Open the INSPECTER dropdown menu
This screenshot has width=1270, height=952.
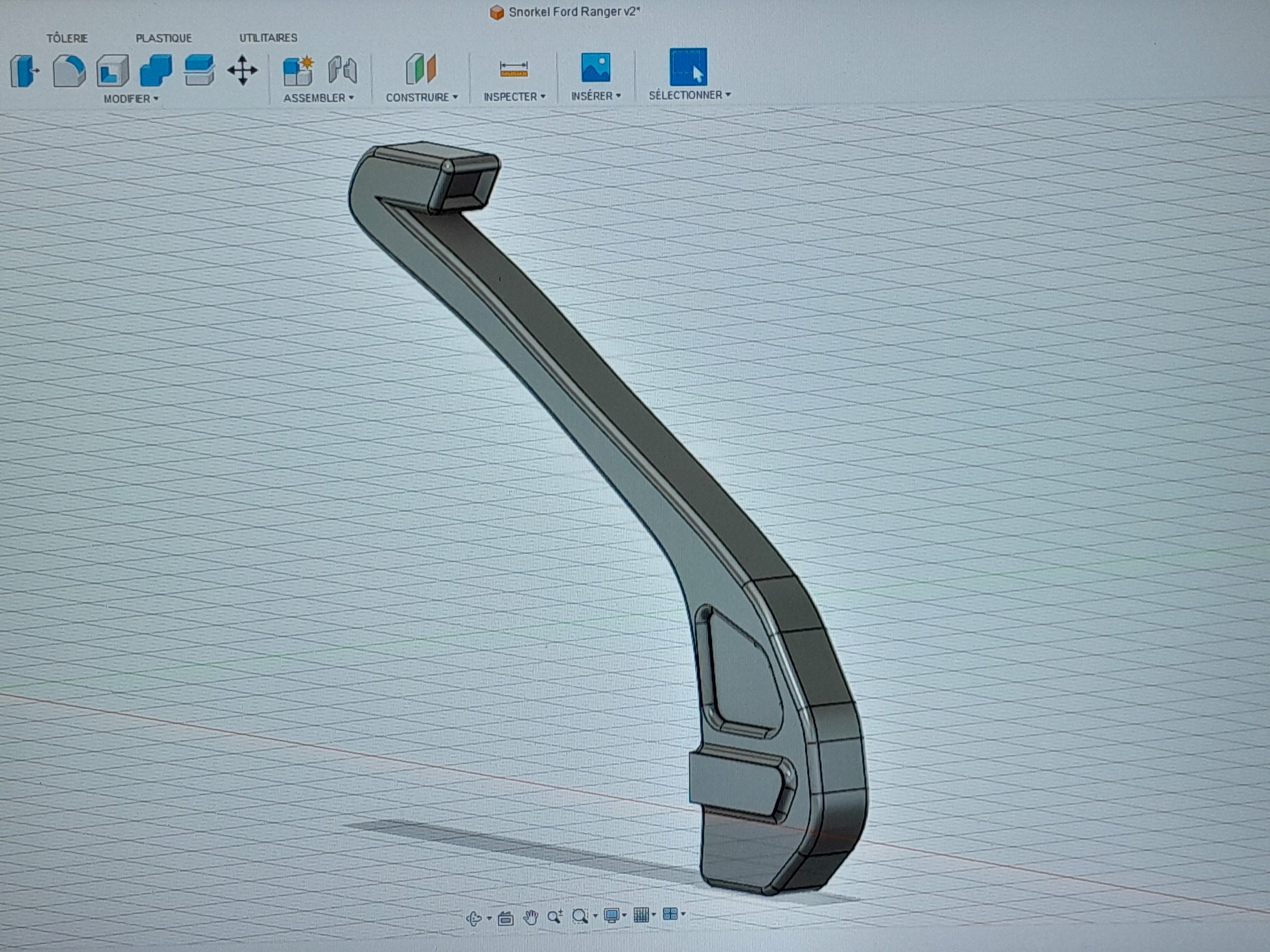tap(514, 97)
